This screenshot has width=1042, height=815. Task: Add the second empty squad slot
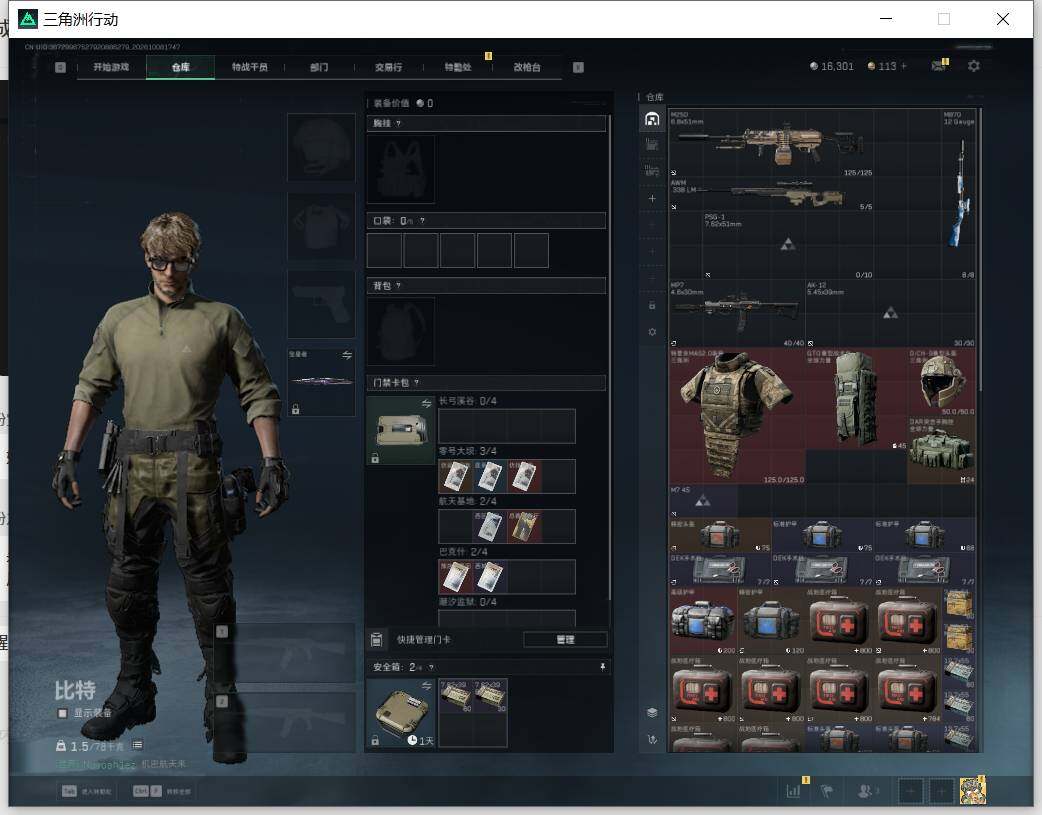pos(941,791)
